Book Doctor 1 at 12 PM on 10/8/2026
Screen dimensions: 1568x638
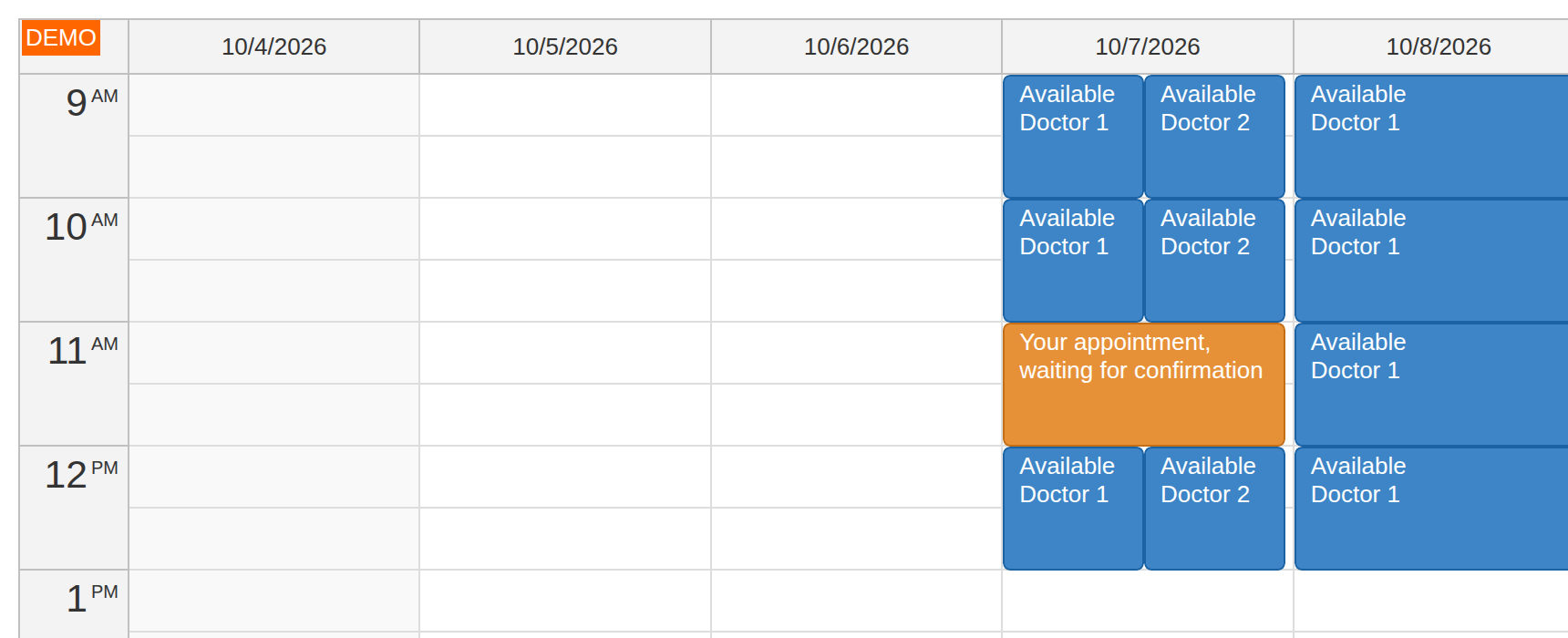point(1431,509)
